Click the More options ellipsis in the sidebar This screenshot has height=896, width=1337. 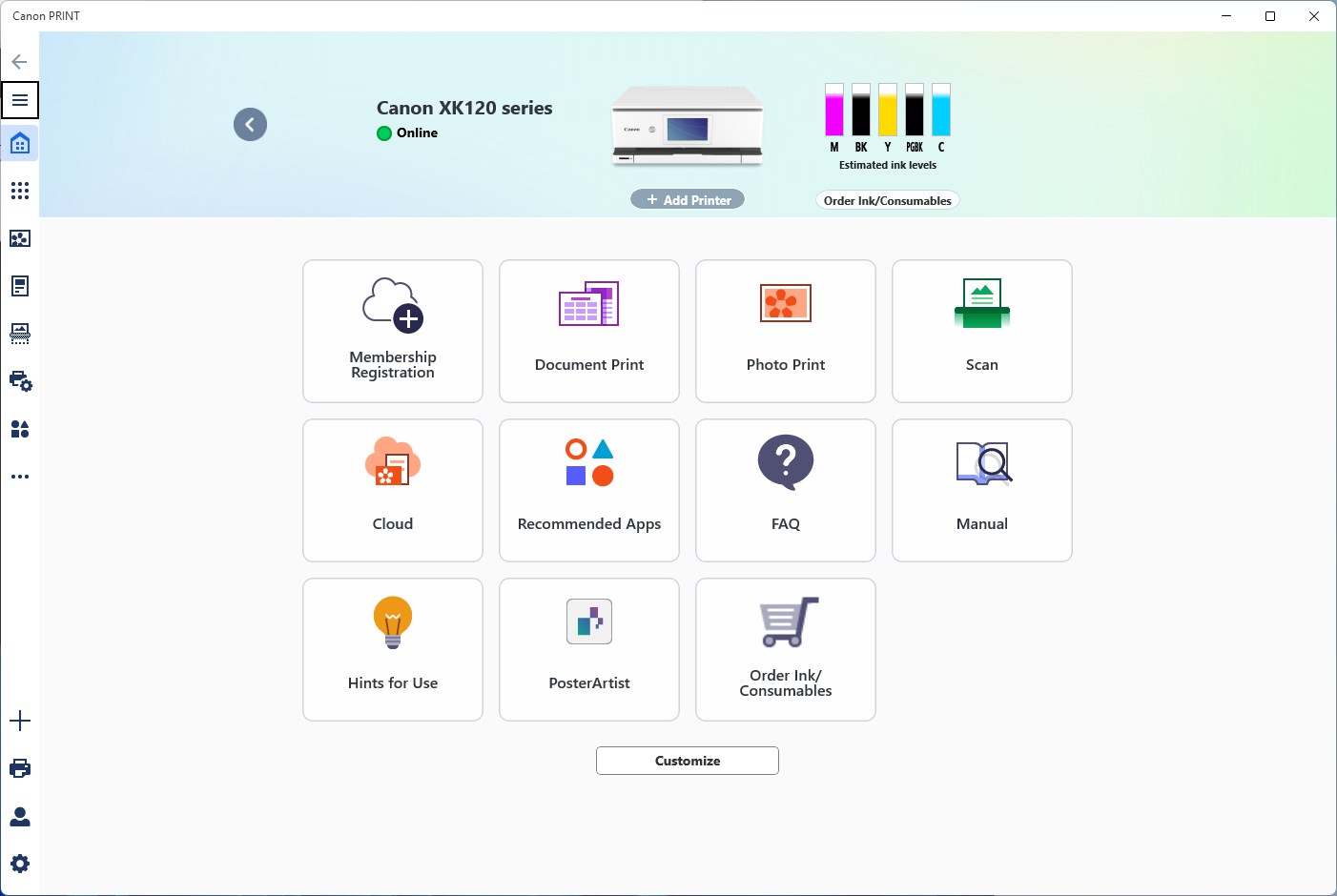click(19, 476)
